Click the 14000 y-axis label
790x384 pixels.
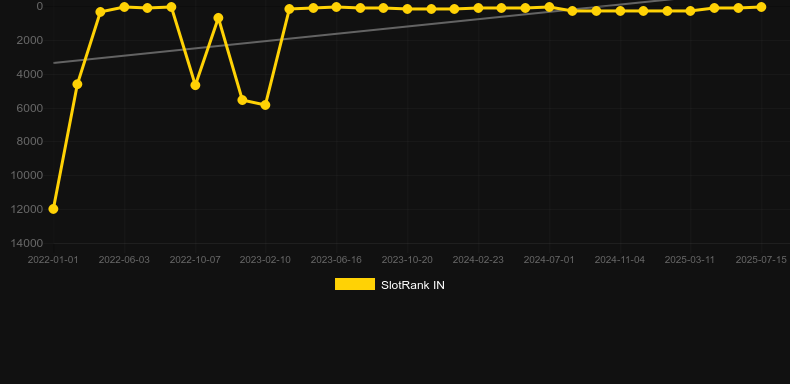tap(27, 243)
